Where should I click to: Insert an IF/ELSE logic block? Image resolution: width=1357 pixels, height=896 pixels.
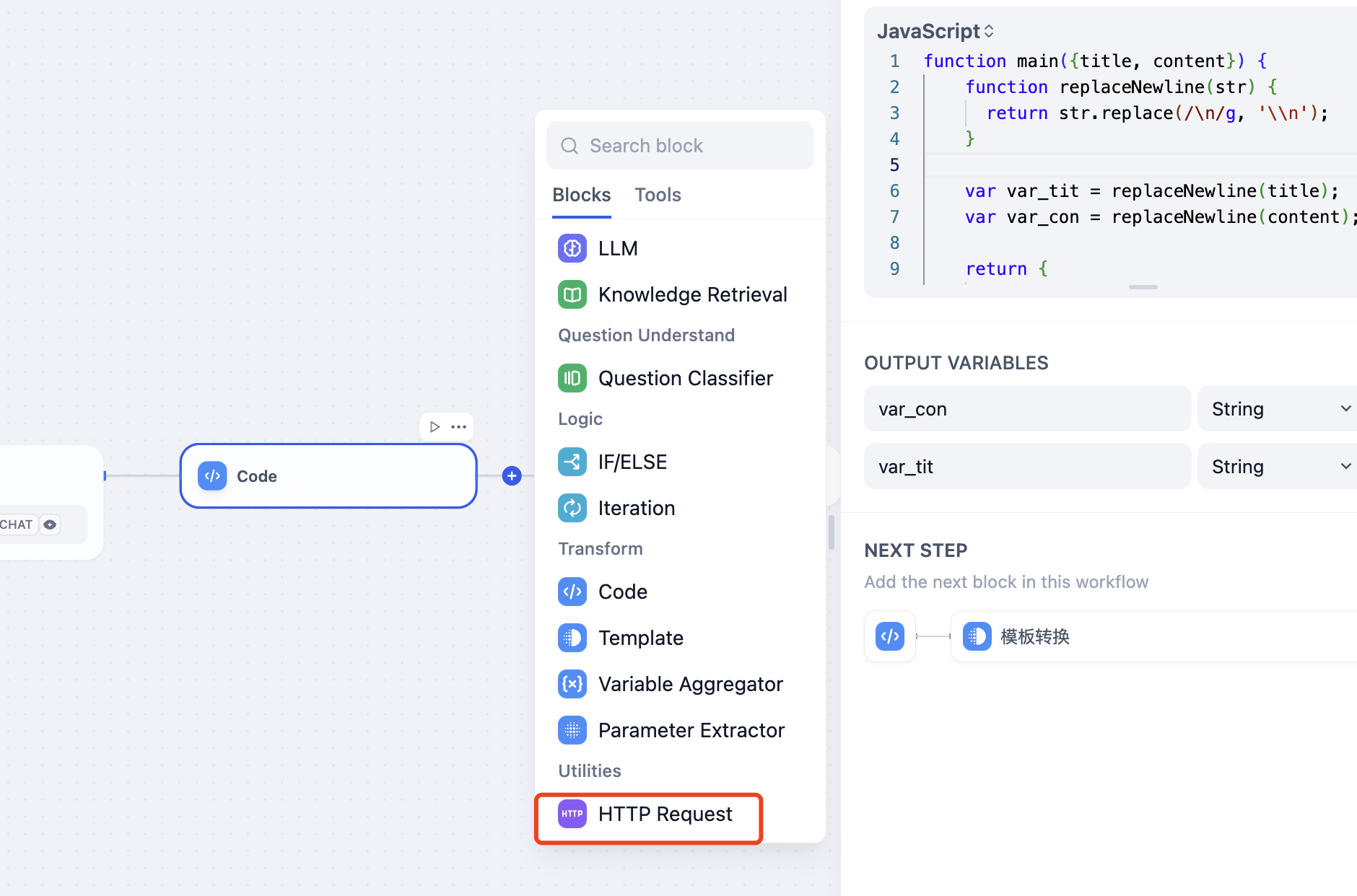coord(679,462)
